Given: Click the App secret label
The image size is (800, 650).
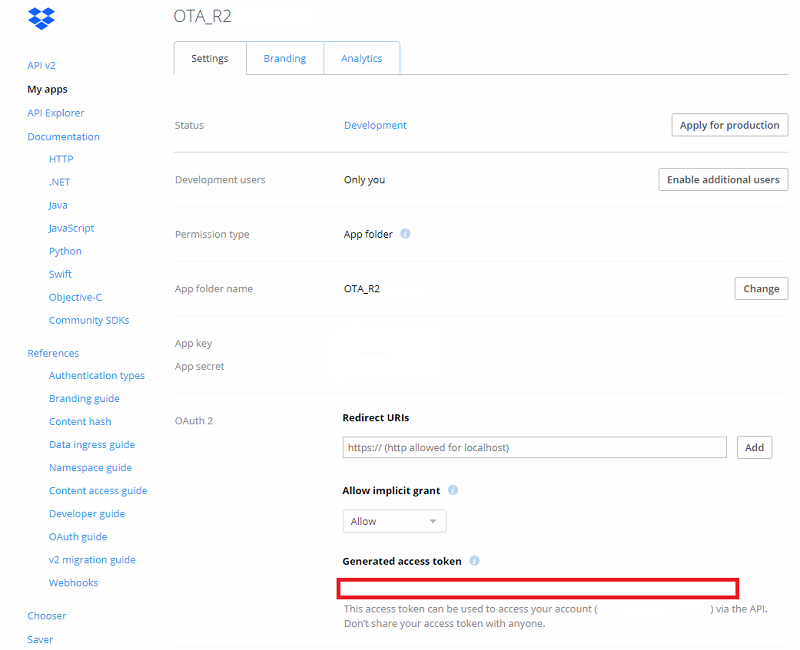Looking at the screenshot, I should 199,366.
